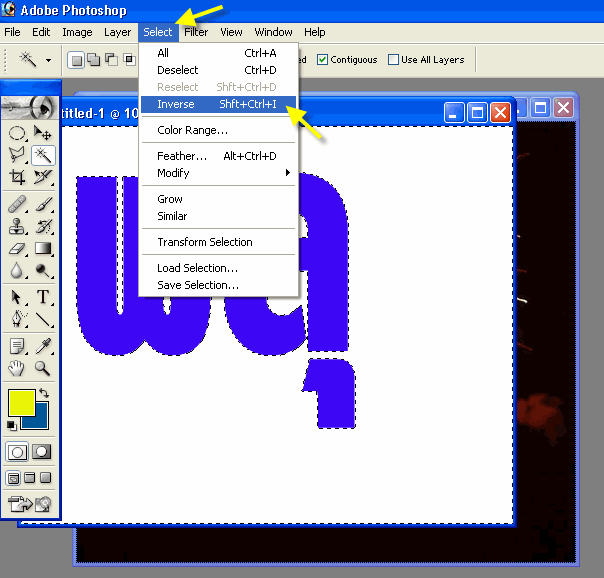Image resolution: width=604 pixels, height=578 pixels.
Task: Select the Line tool
Action: [42, 319]
